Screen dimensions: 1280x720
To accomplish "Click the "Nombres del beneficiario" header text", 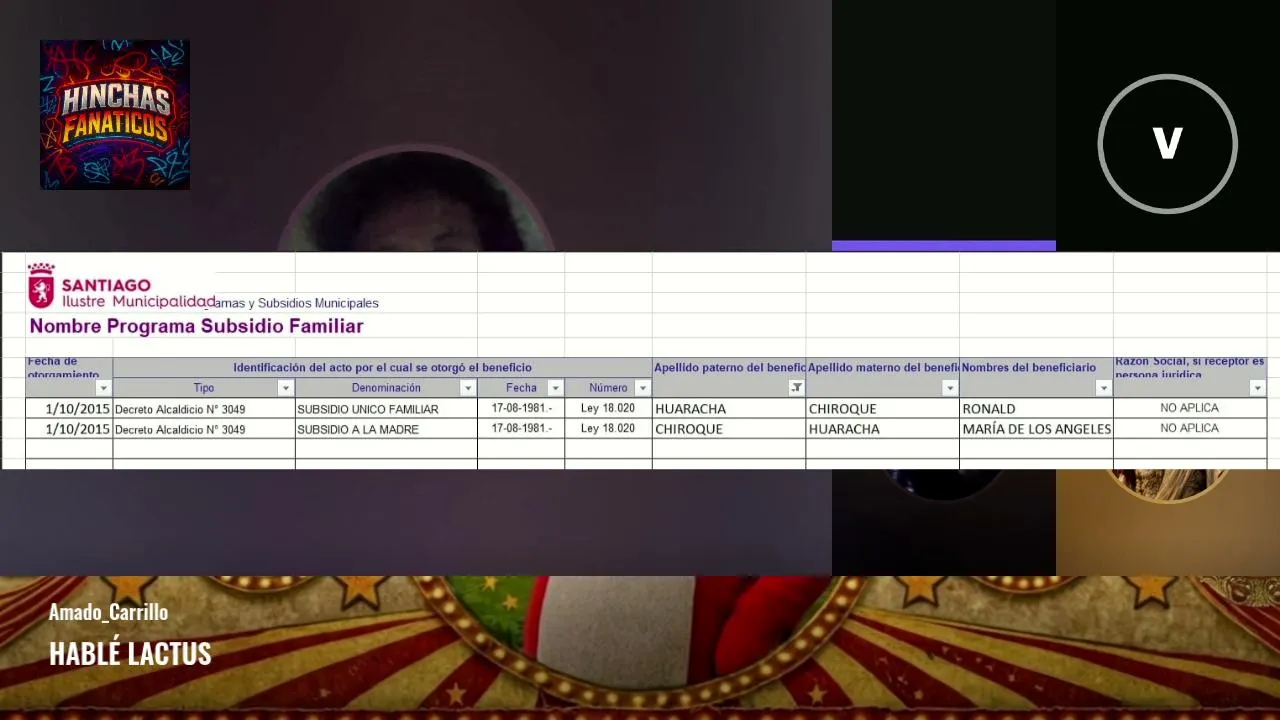I will pyautogui.click(x=1029, y=368).
